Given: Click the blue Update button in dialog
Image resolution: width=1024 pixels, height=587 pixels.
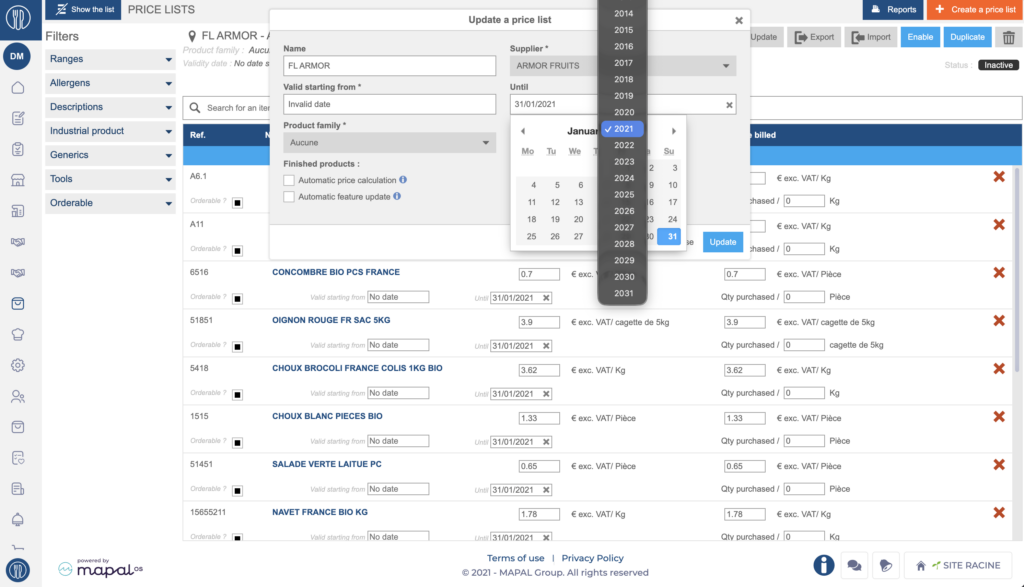Looking at the screenshot, I should coord(722,242).
